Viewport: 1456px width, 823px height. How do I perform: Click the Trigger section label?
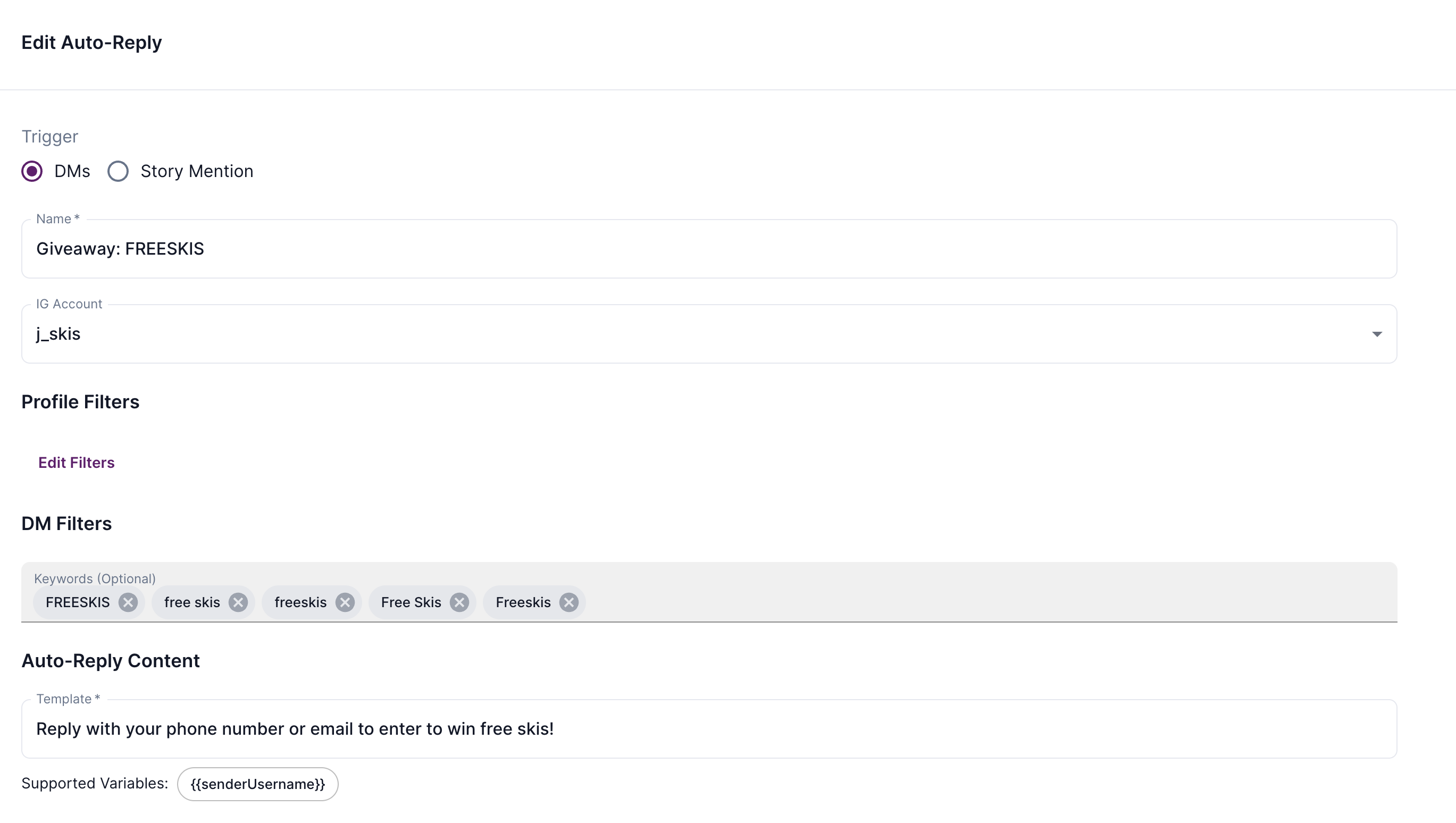50,137
